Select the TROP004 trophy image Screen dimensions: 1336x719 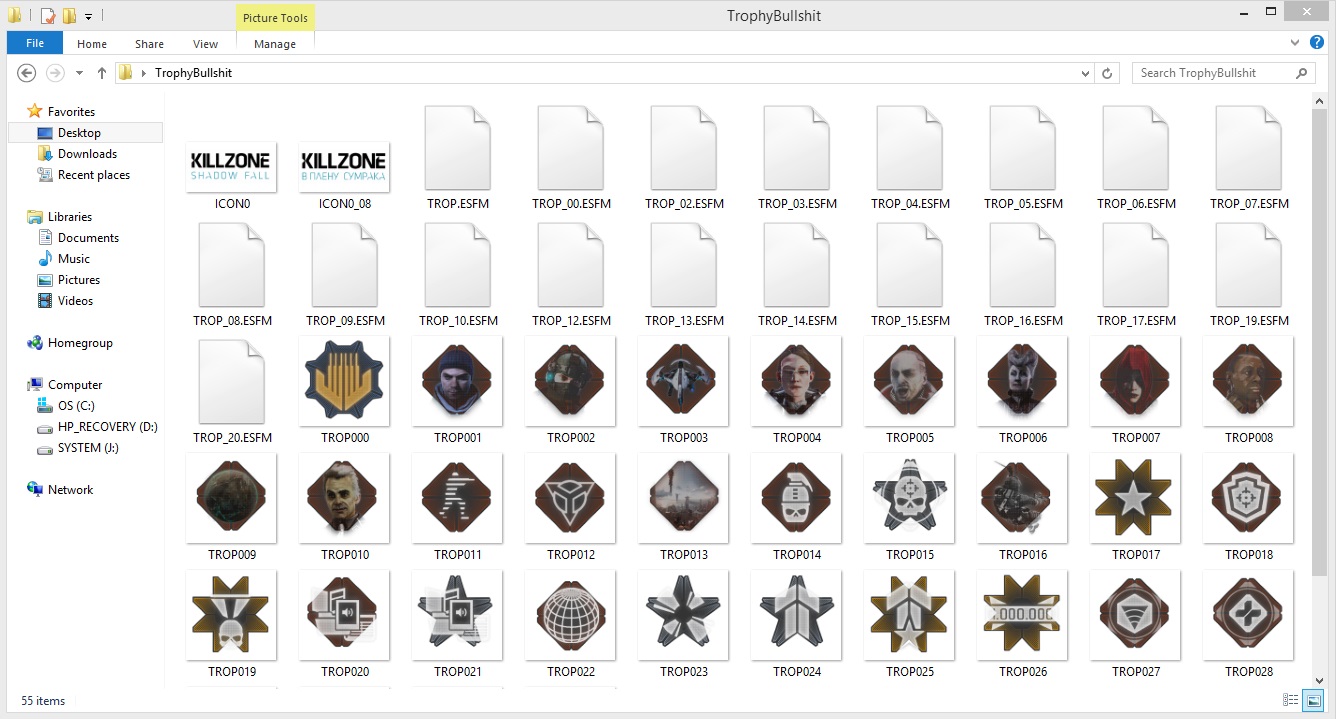[797, 381]
